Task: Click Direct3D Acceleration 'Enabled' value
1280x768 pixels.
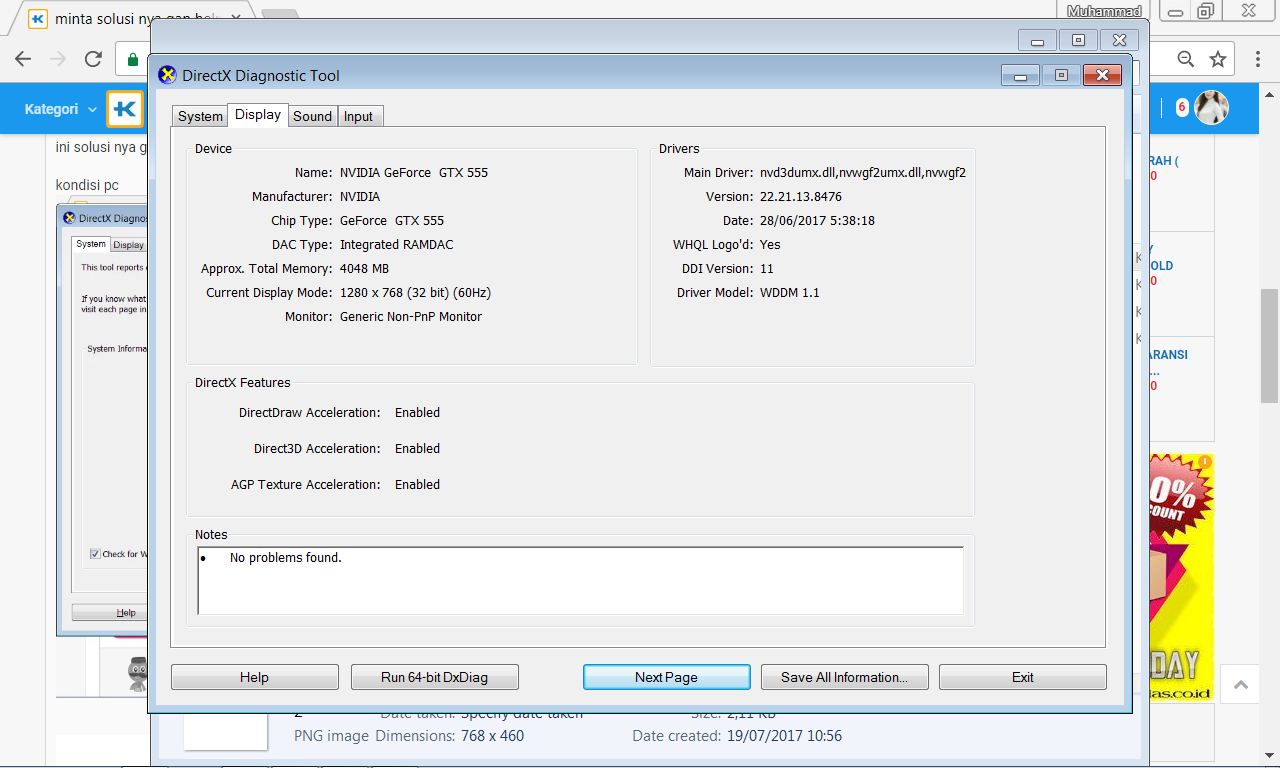Action: coord(417,448)
